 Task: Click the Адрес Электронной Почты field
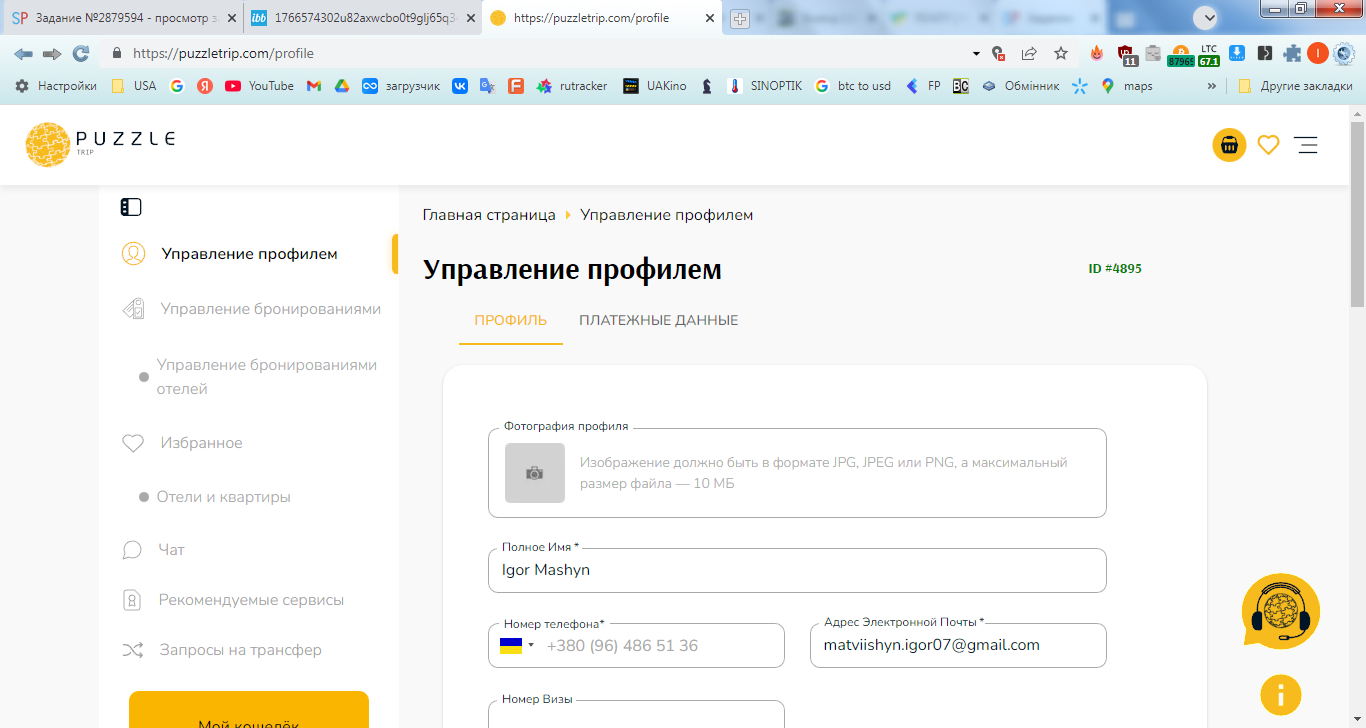(x=958, y=646)
